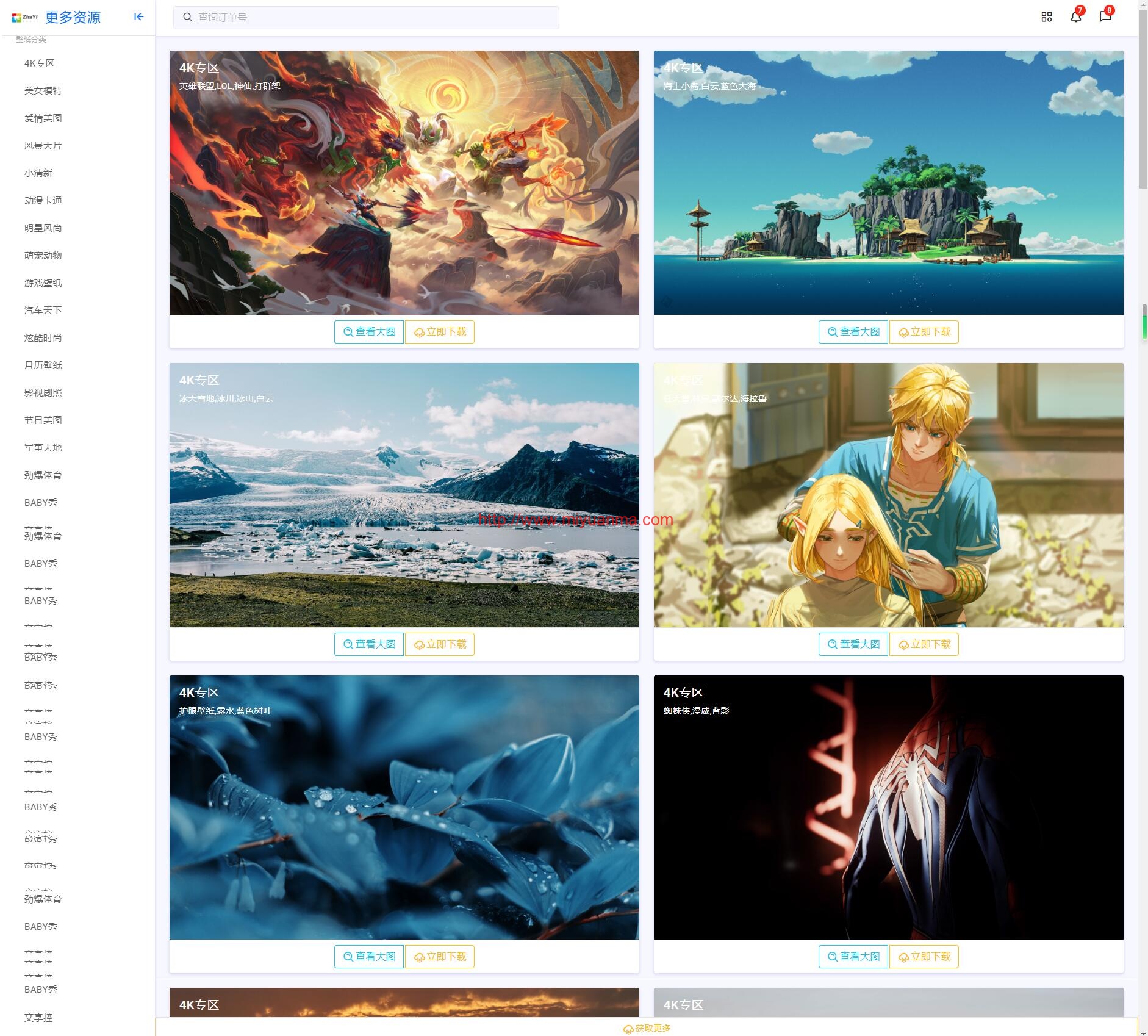Click 查看大图 for the glacier wallpaper
The width and height of the screenshot is (1148, 1036).
pyautogui.click(x=369, y=644)
